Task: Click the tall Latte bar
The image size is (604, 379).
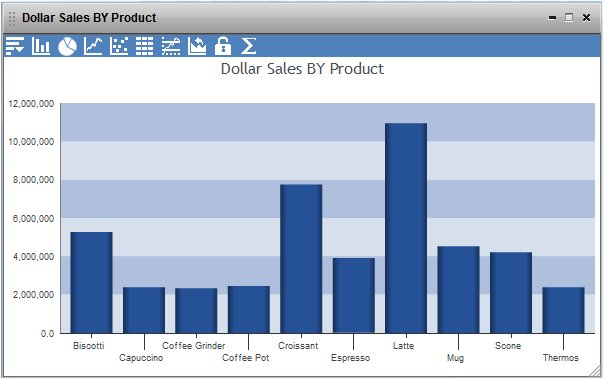Action: [406, 228]
